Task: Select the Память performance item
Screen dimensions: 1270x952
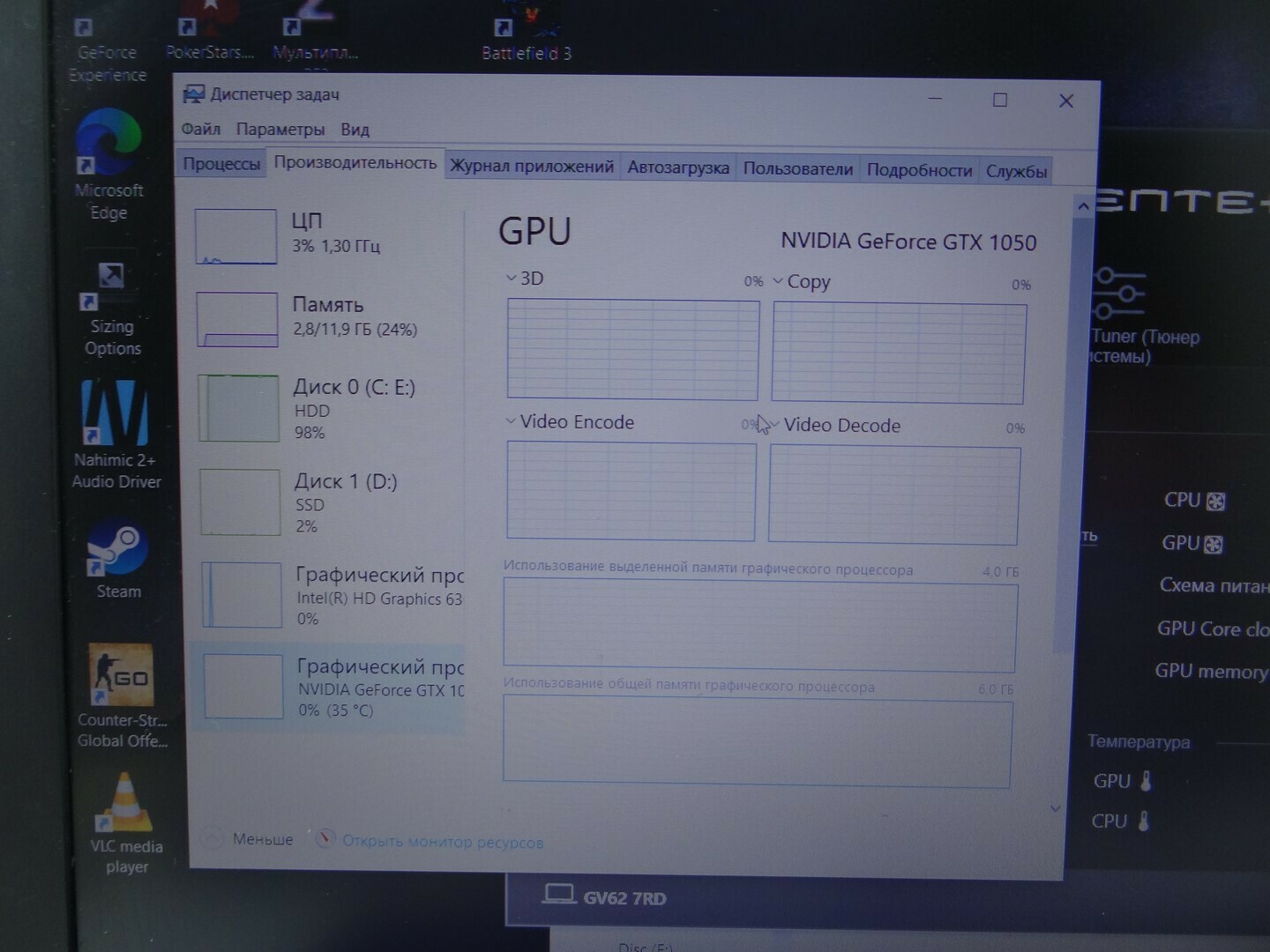Action: [326, 319]
